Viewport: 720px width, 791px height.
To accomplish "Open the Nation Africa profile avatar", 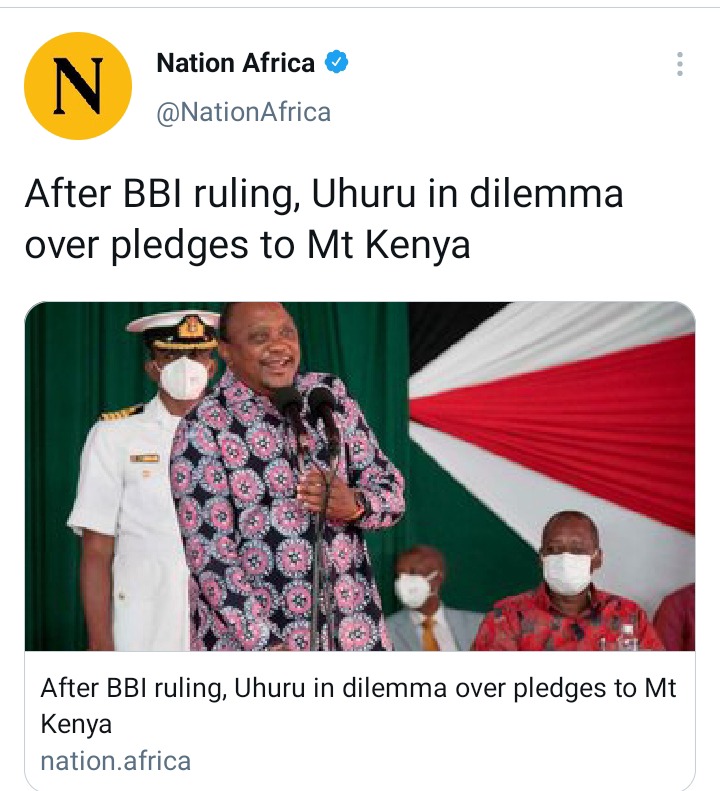I will (78, 86).
